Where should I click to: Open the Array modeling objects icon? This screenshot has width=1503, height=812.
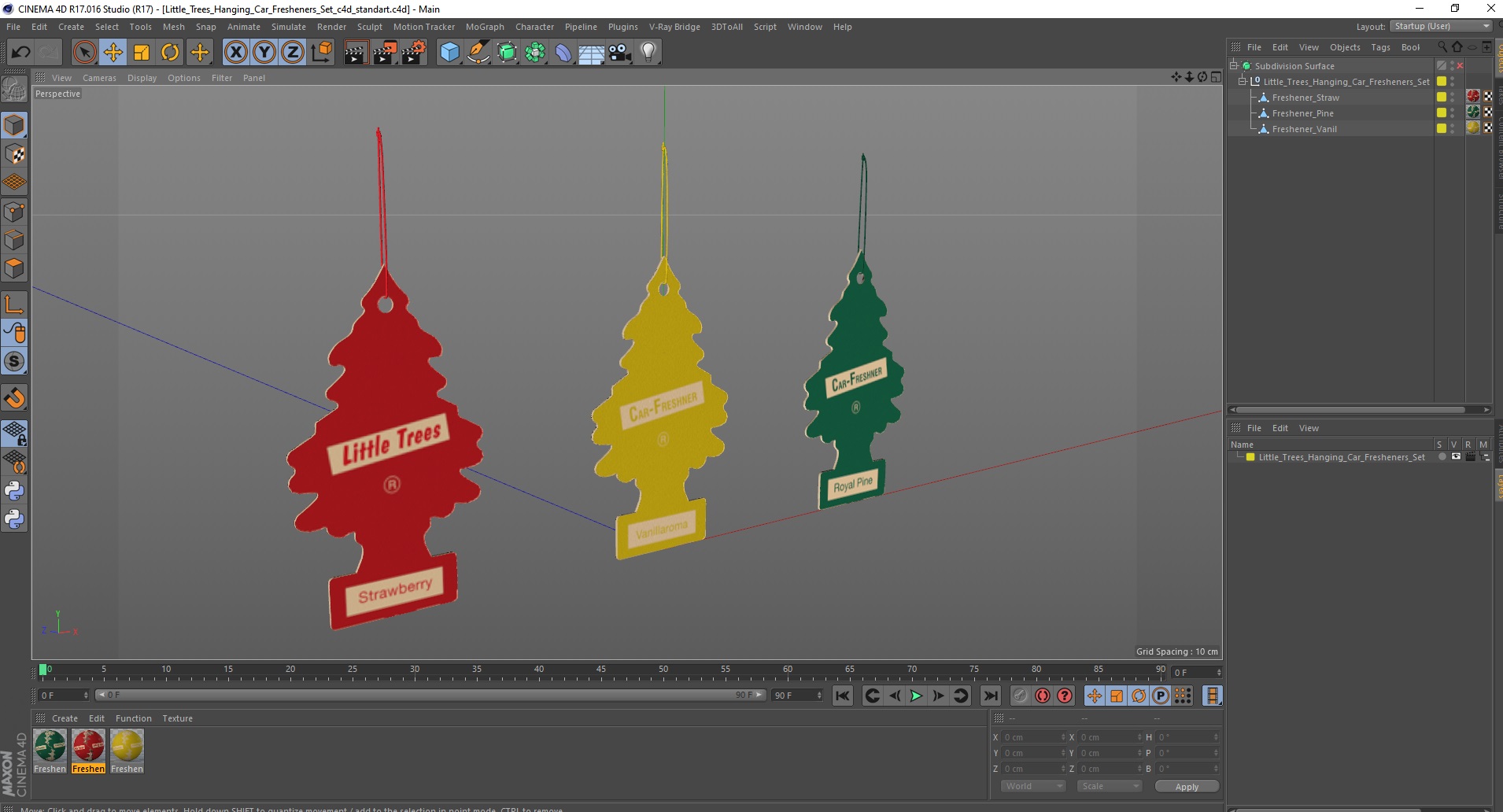point(535,53)
